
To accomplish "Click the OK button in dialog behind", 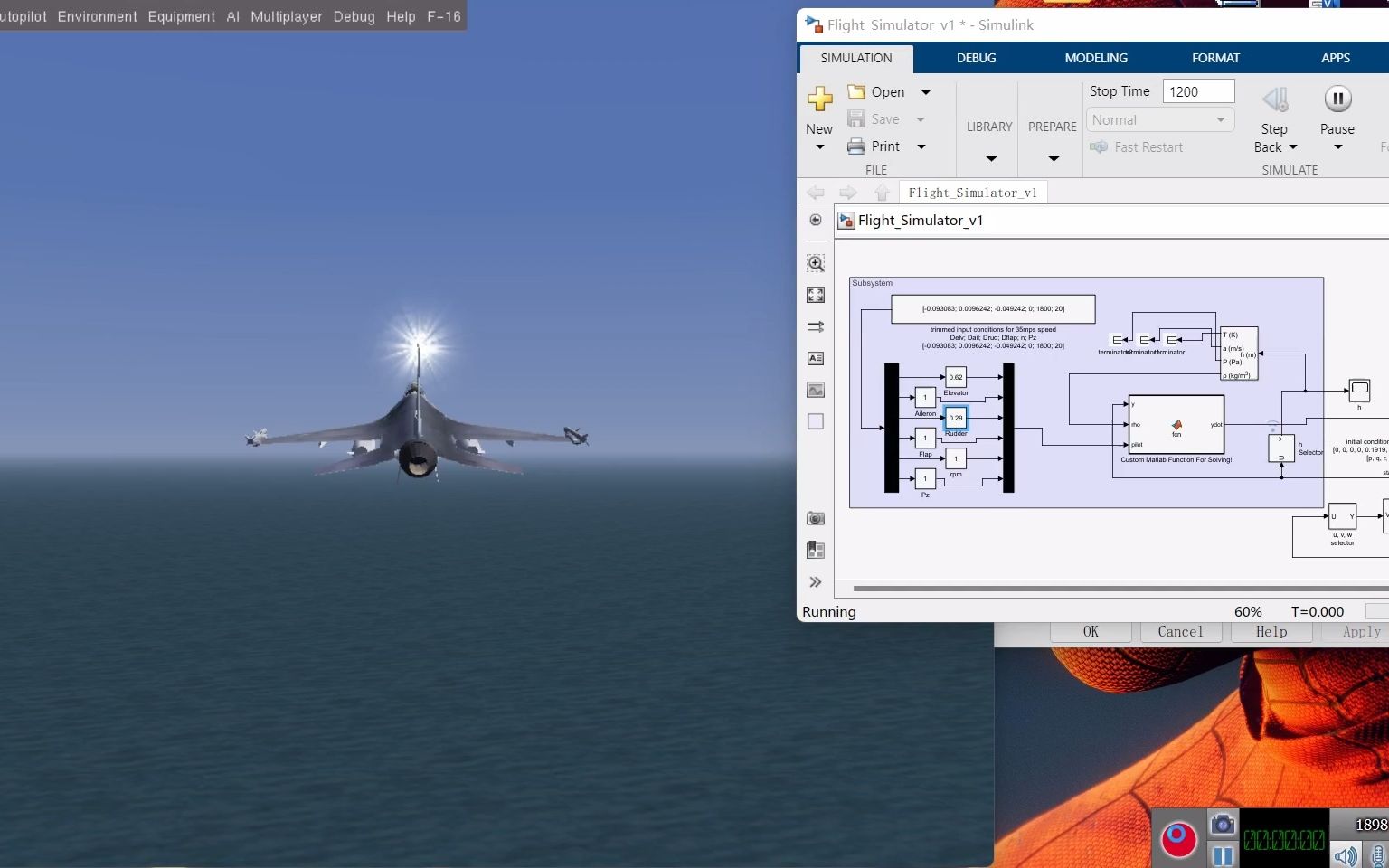I will [1091, 632].
